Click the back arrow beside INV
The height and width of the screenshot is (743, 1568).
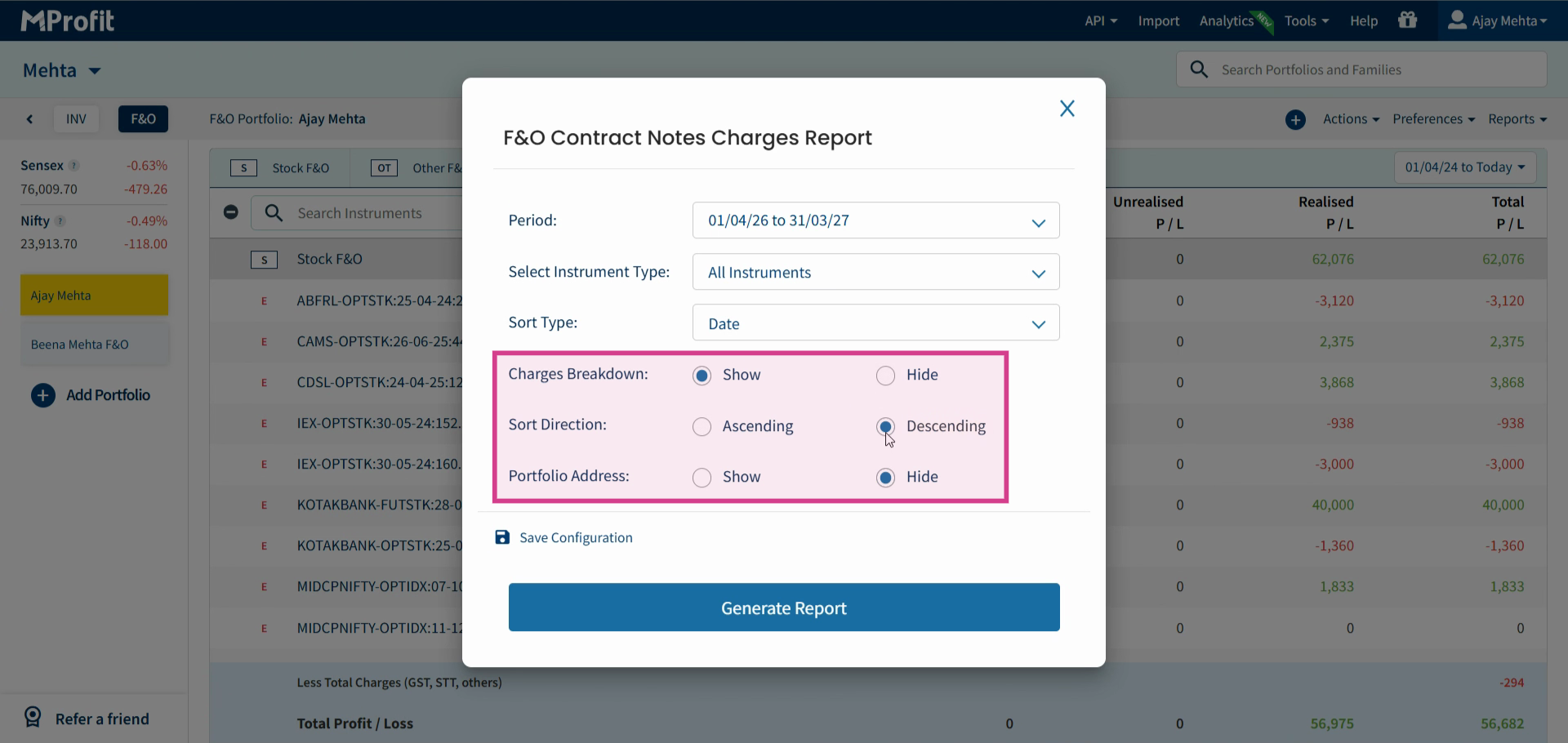pyautogui.click(x=30, y=119)
